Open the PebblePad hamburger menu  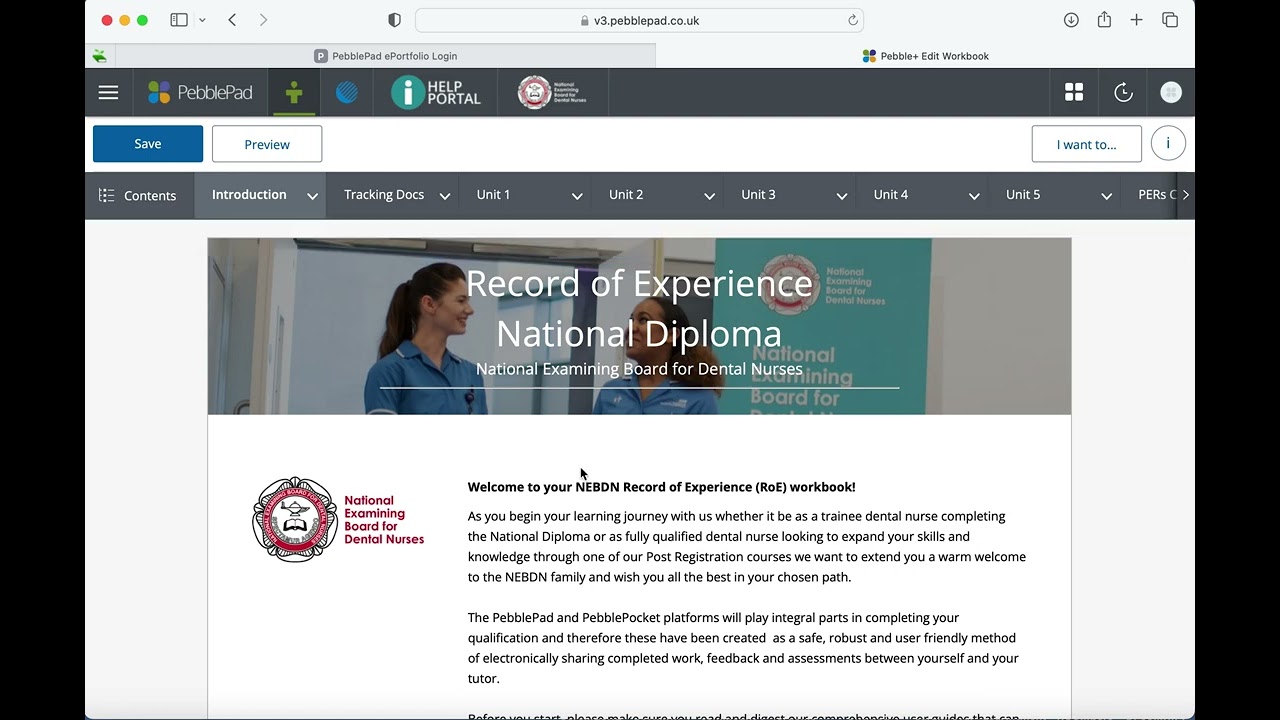[108, 93]
